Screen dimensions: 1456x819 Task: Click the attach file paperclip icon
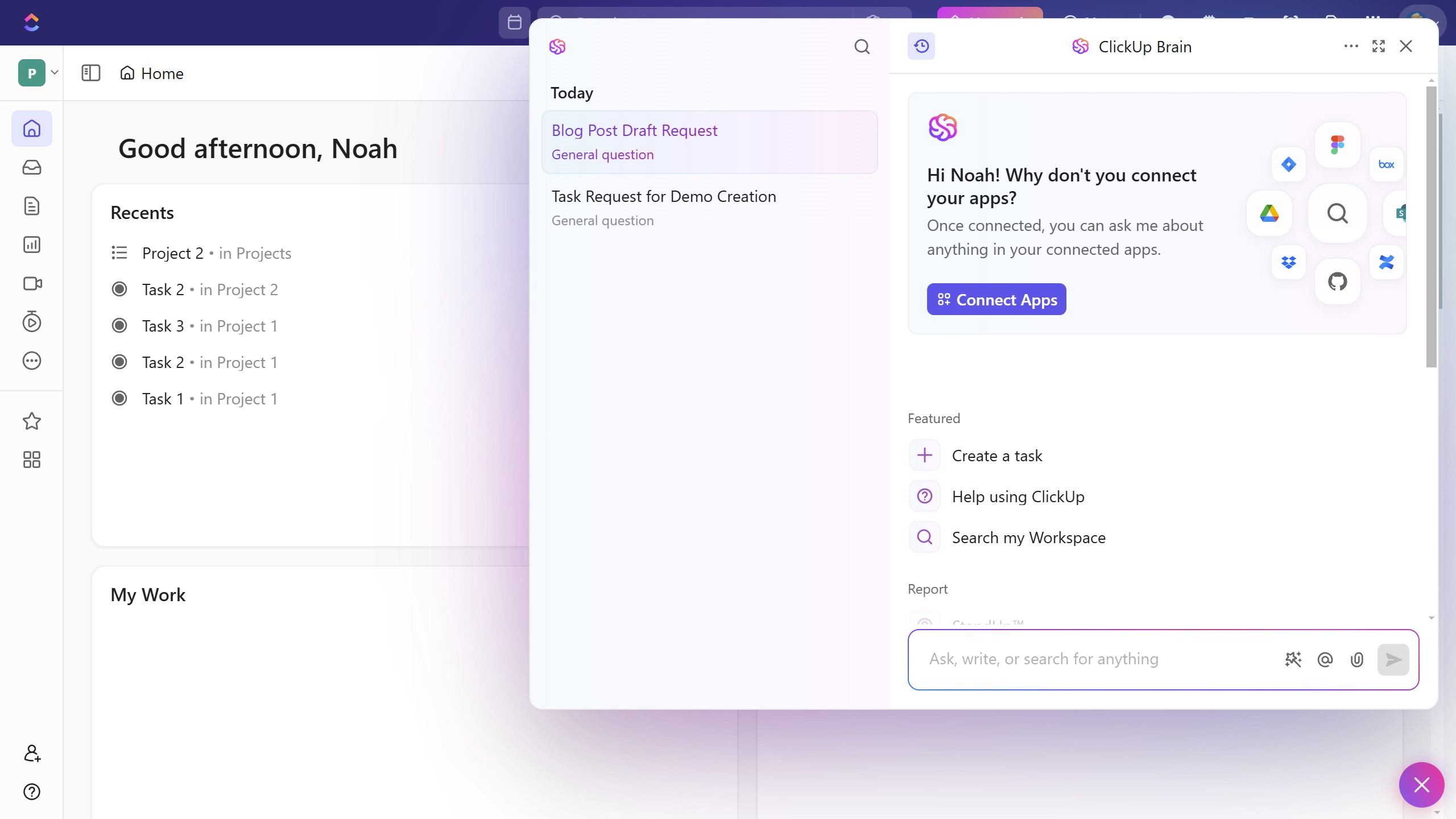[1357, 659]
